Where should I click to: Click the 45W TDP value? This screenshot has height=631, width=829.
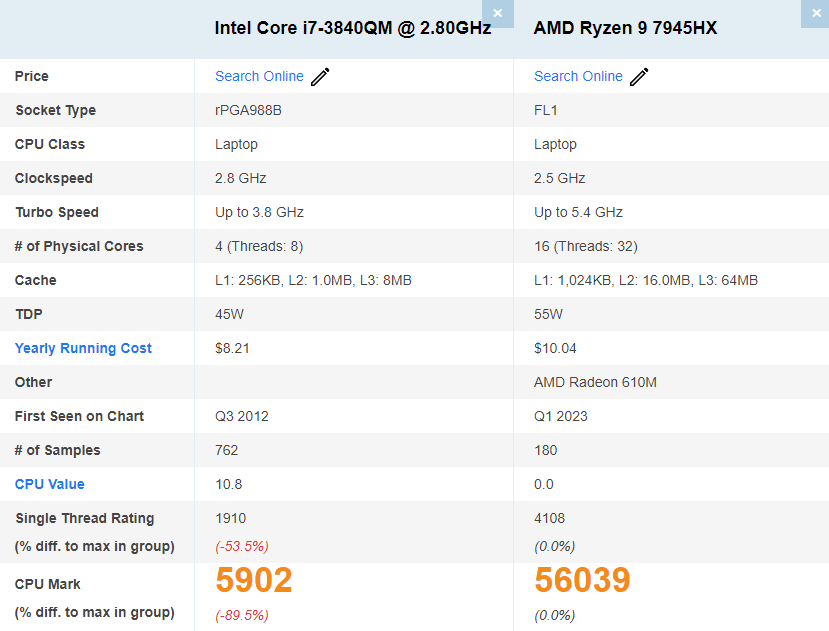[x=229, y=314]
